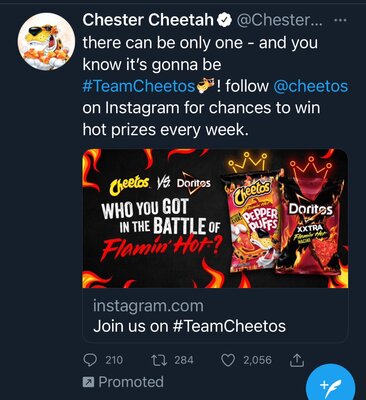Click the verified badge next to Chester Cheetah
This screenshot has height=400, width=366.
[225, 21]
